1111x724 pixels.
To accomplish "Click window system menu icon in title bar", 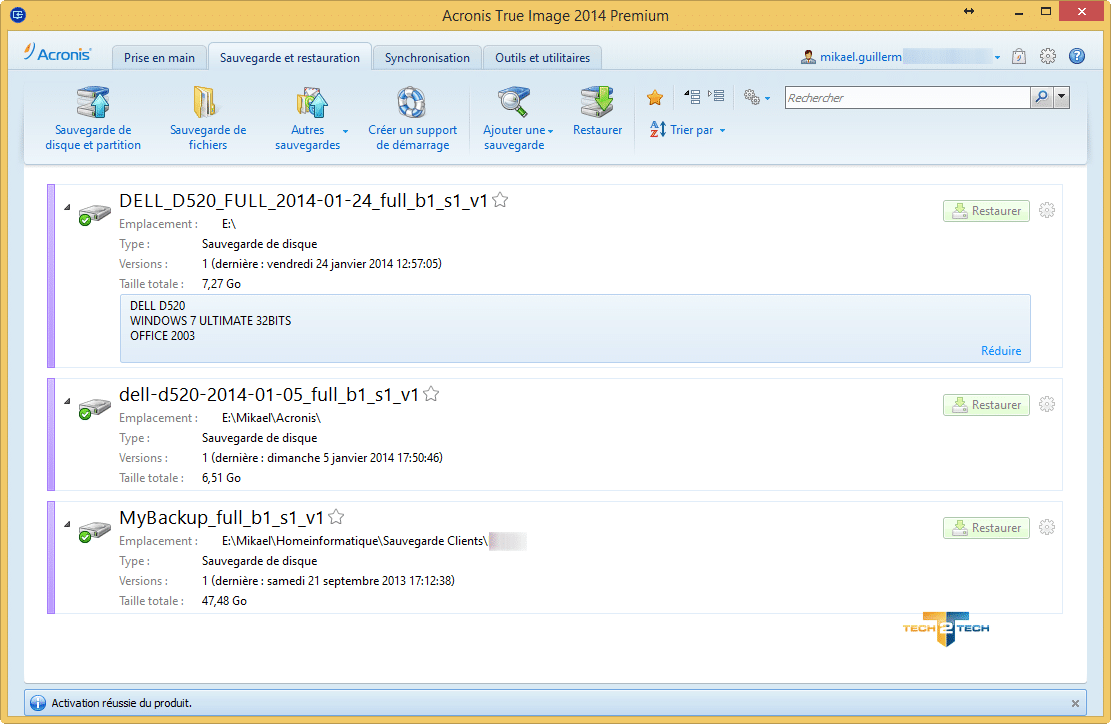I will point(18,14).
